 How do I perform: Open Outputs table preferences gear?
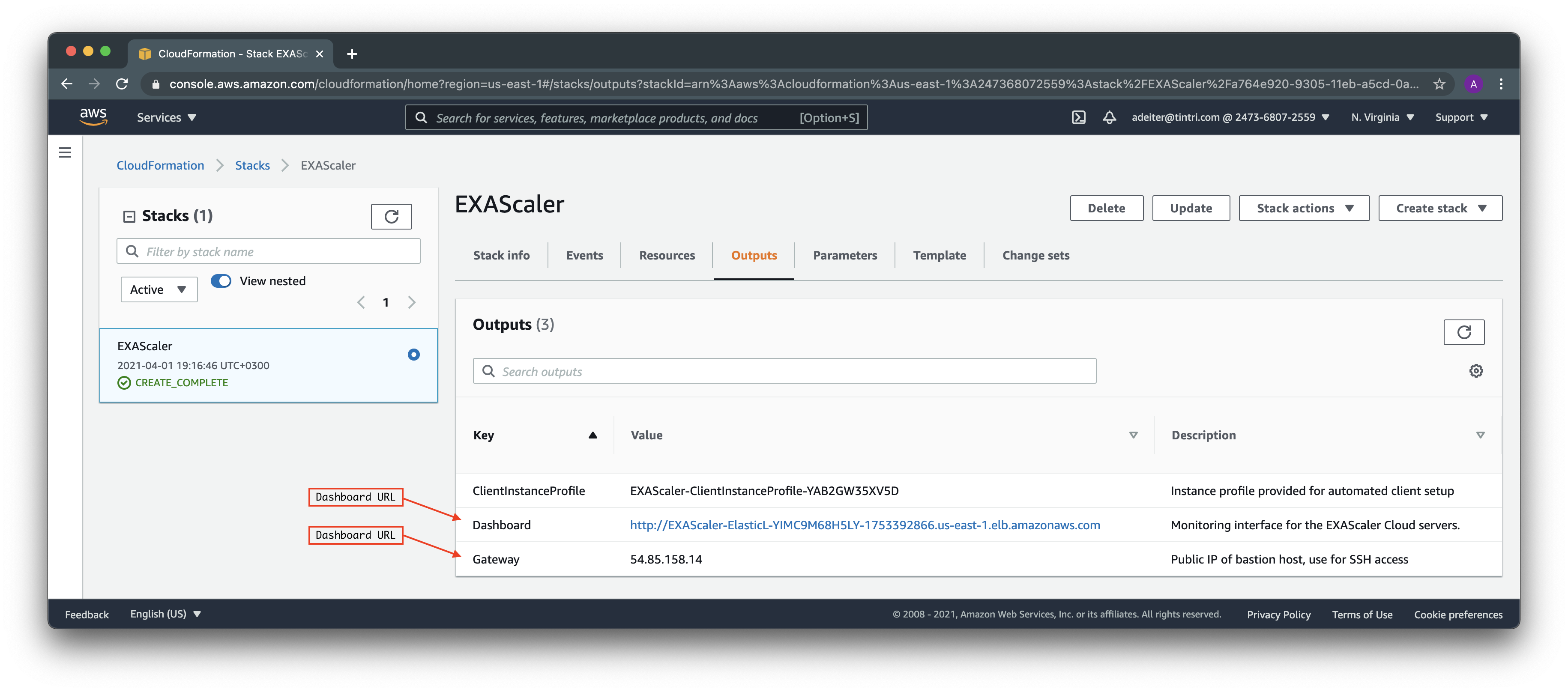coord(1475,371)
